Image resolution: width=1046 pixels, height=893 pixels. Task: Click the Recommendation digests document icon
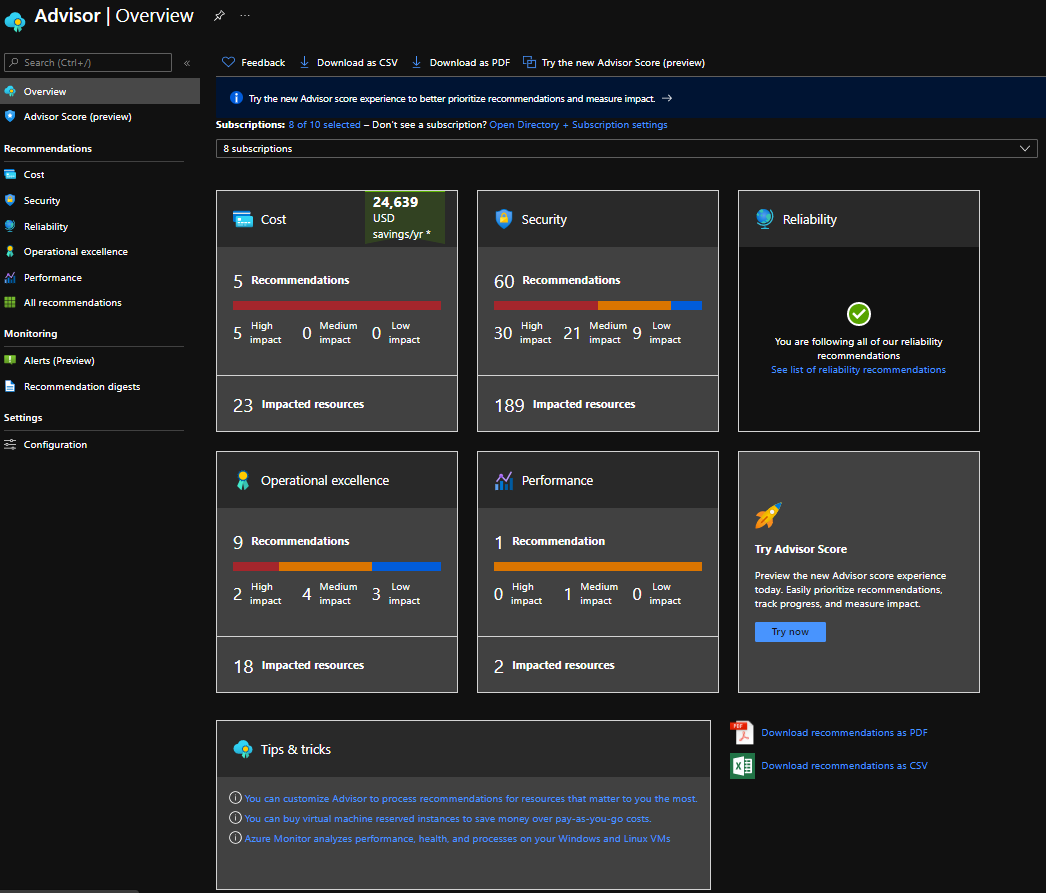(x=10, y=386)
